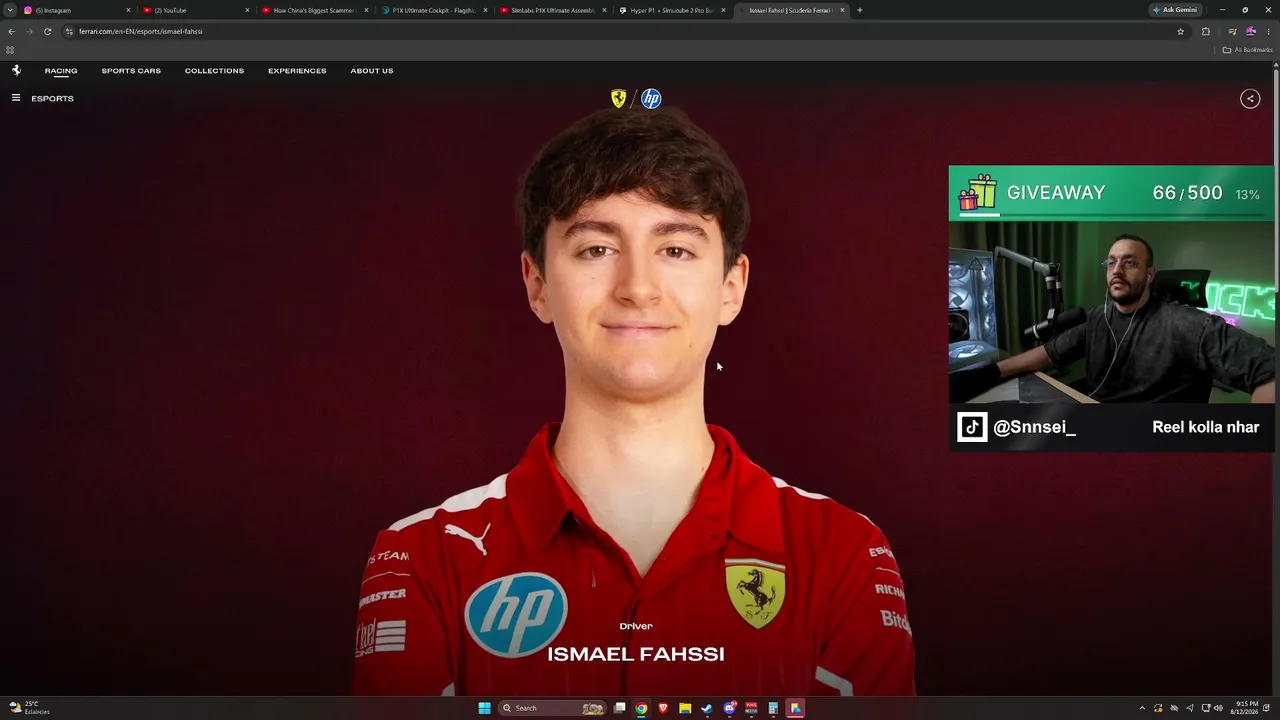This screenshot has height=720, width=1280.
Task: Open a new browser tab
Action: pyautogui.click(x=859, y=10)
